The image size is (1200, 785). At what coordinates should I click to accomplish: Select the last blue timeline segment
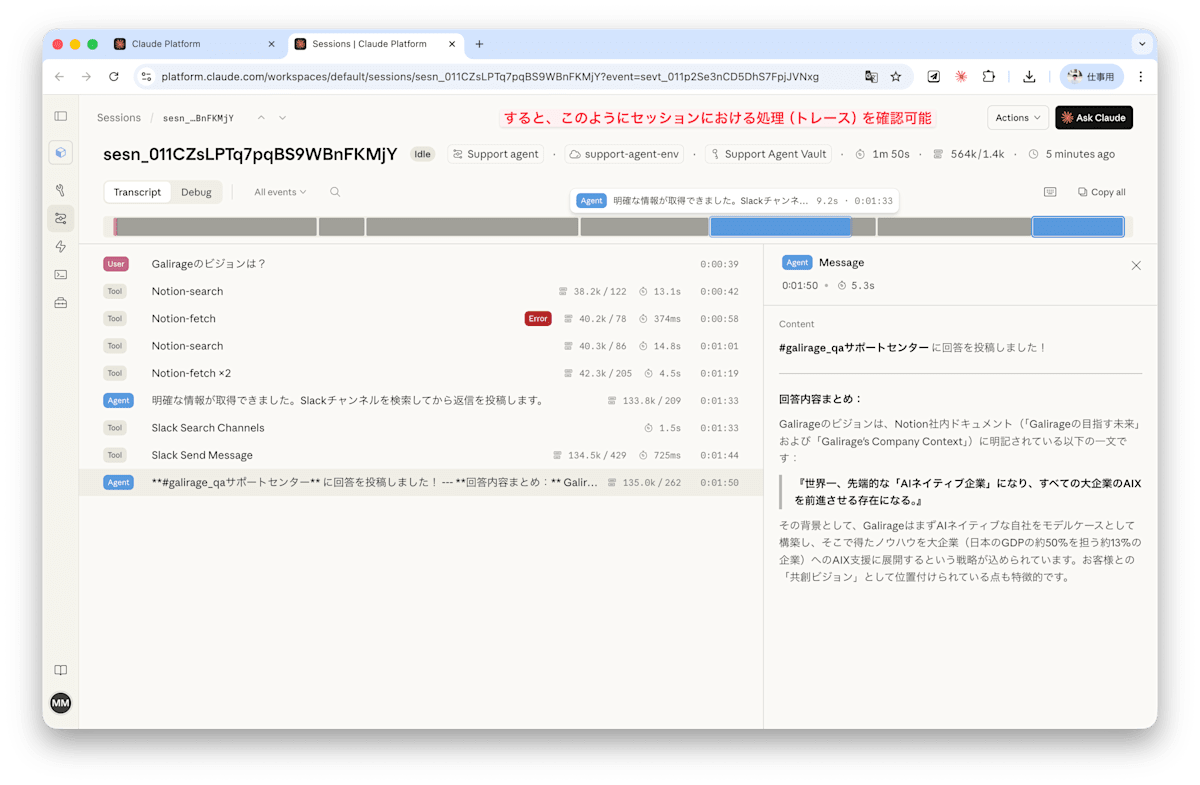1078,227
